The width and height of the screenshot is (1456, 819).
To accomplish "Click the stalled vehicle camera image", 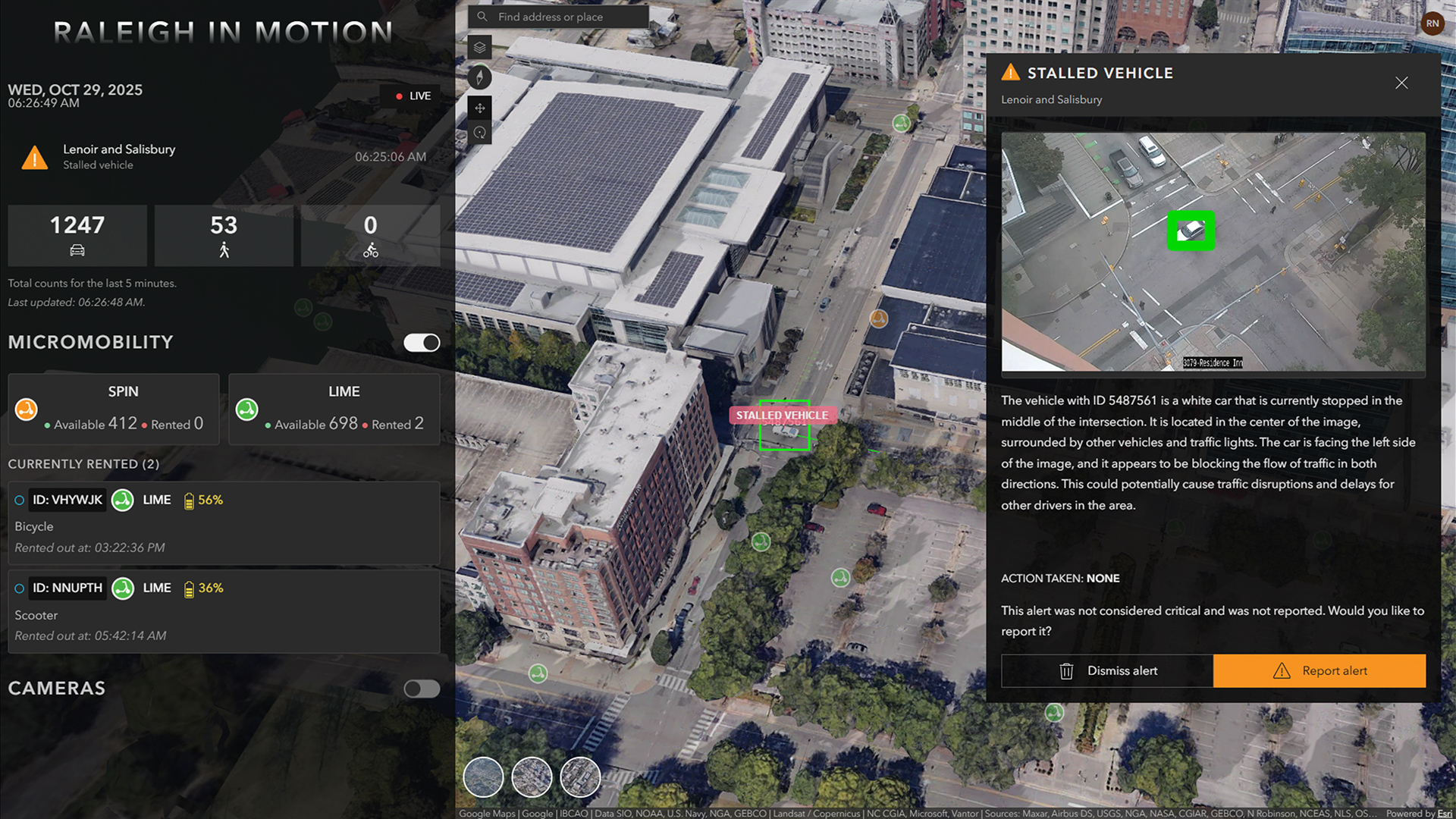I will point(1213,252).
